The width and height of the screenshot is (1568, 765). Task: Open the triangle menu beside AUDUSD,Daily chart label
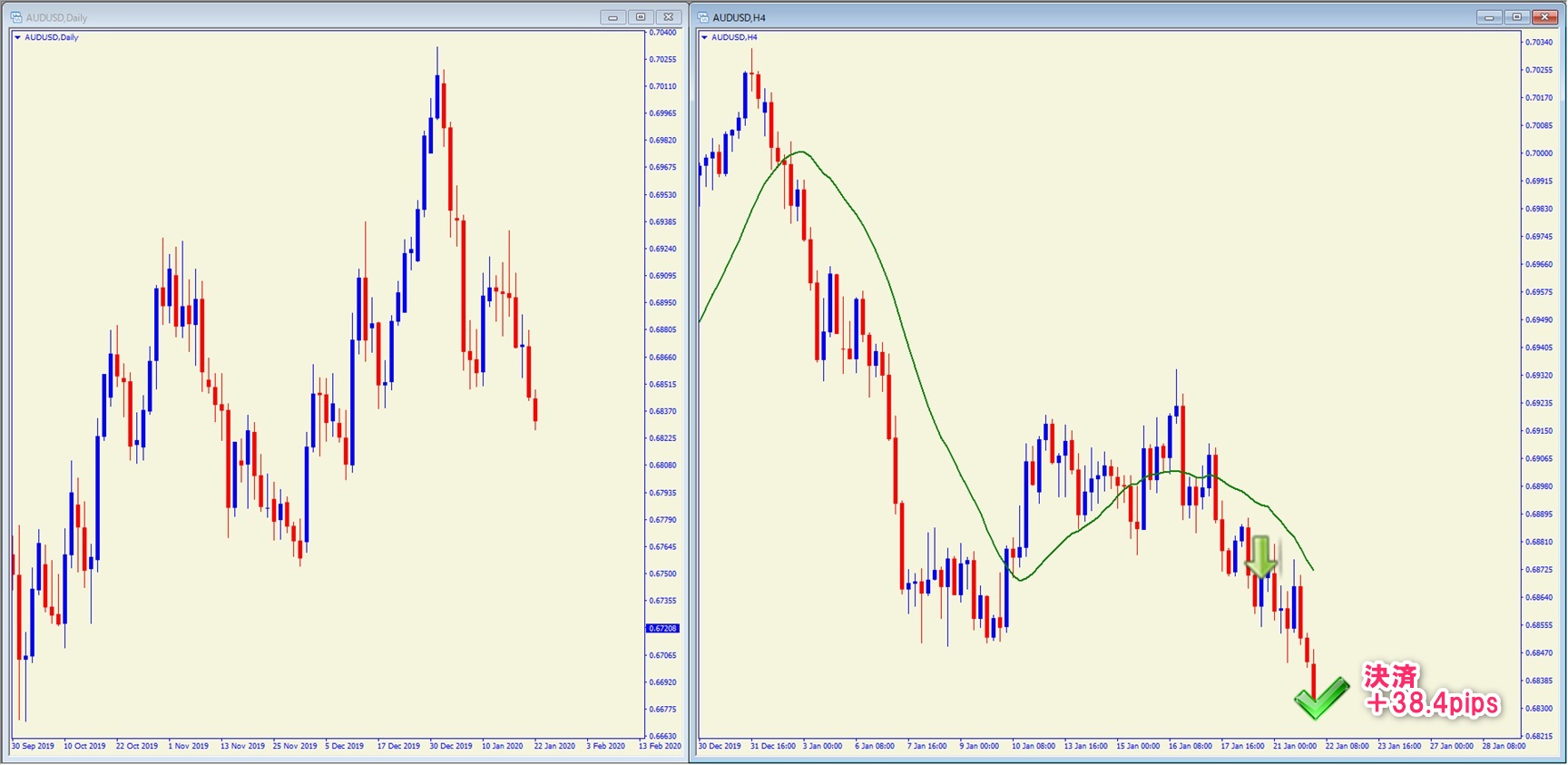(17, 37)
